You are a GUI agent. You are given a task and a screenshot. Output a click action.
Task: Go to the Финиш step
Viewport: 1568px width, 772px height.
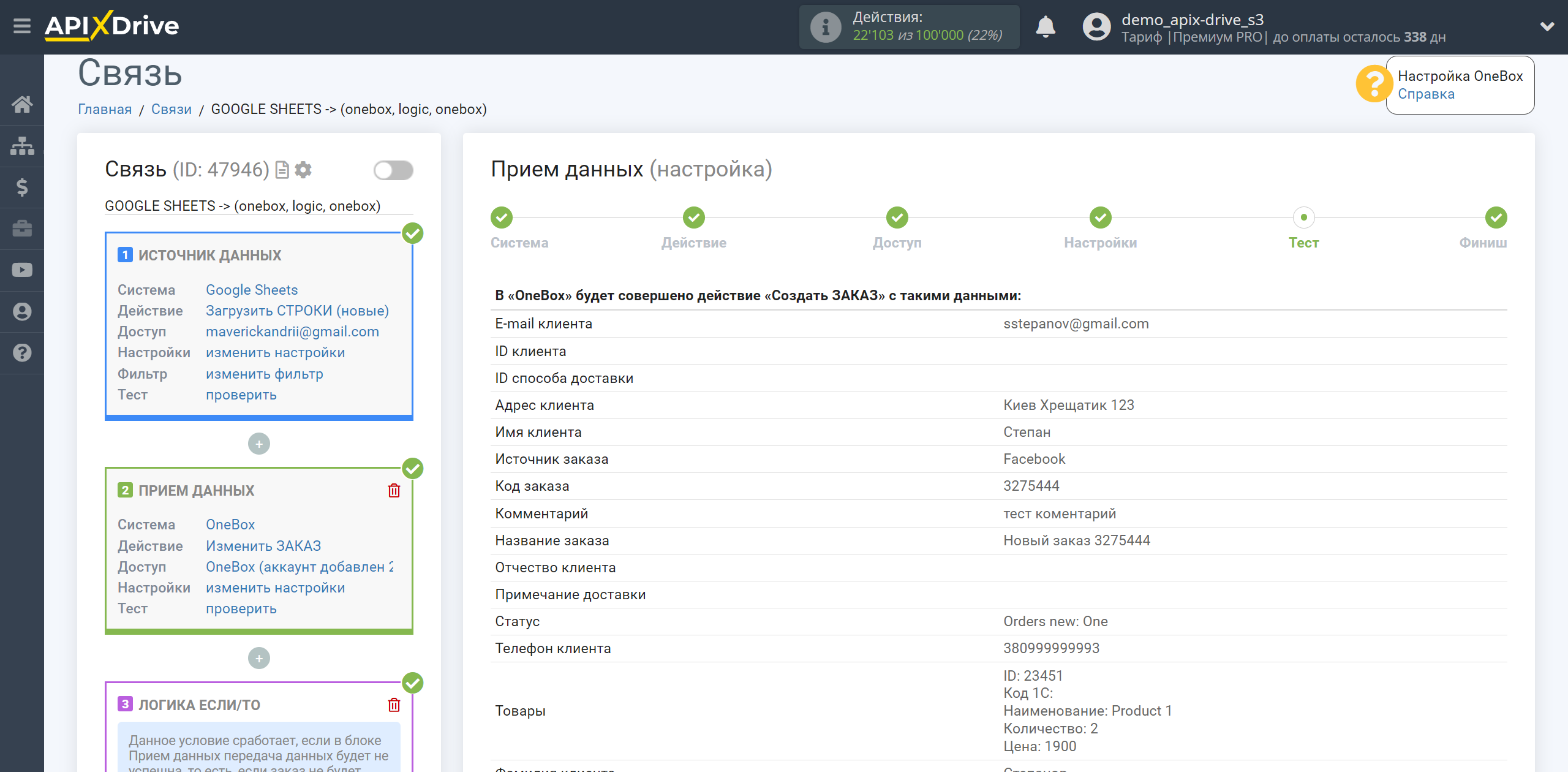pyautogui.click(x=1496, y=218)
